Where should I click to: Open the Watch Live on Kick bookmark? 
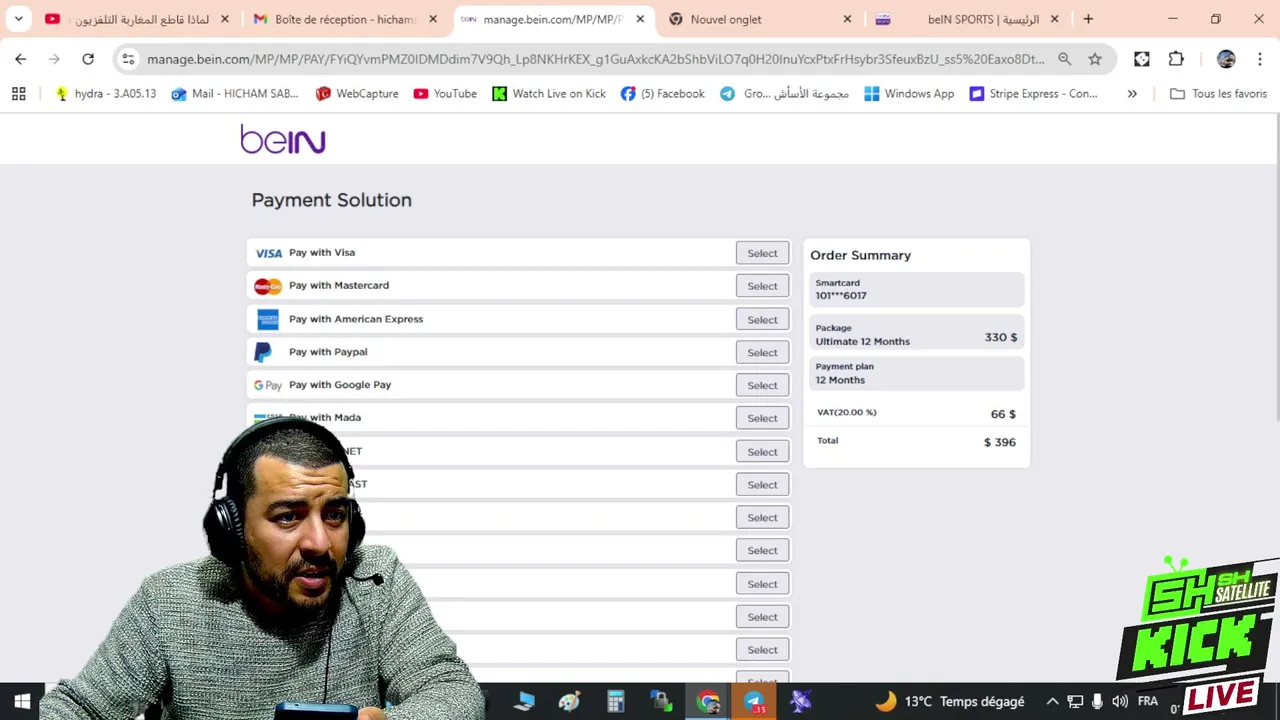point(549,94)
